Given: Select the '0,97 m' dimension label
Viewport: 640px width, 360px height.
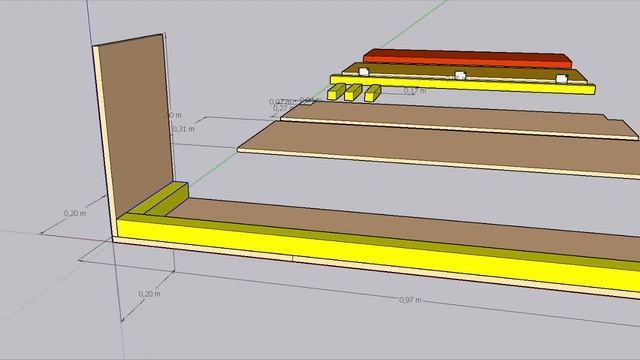Looking at the screenshot, I should pos(410,300).
